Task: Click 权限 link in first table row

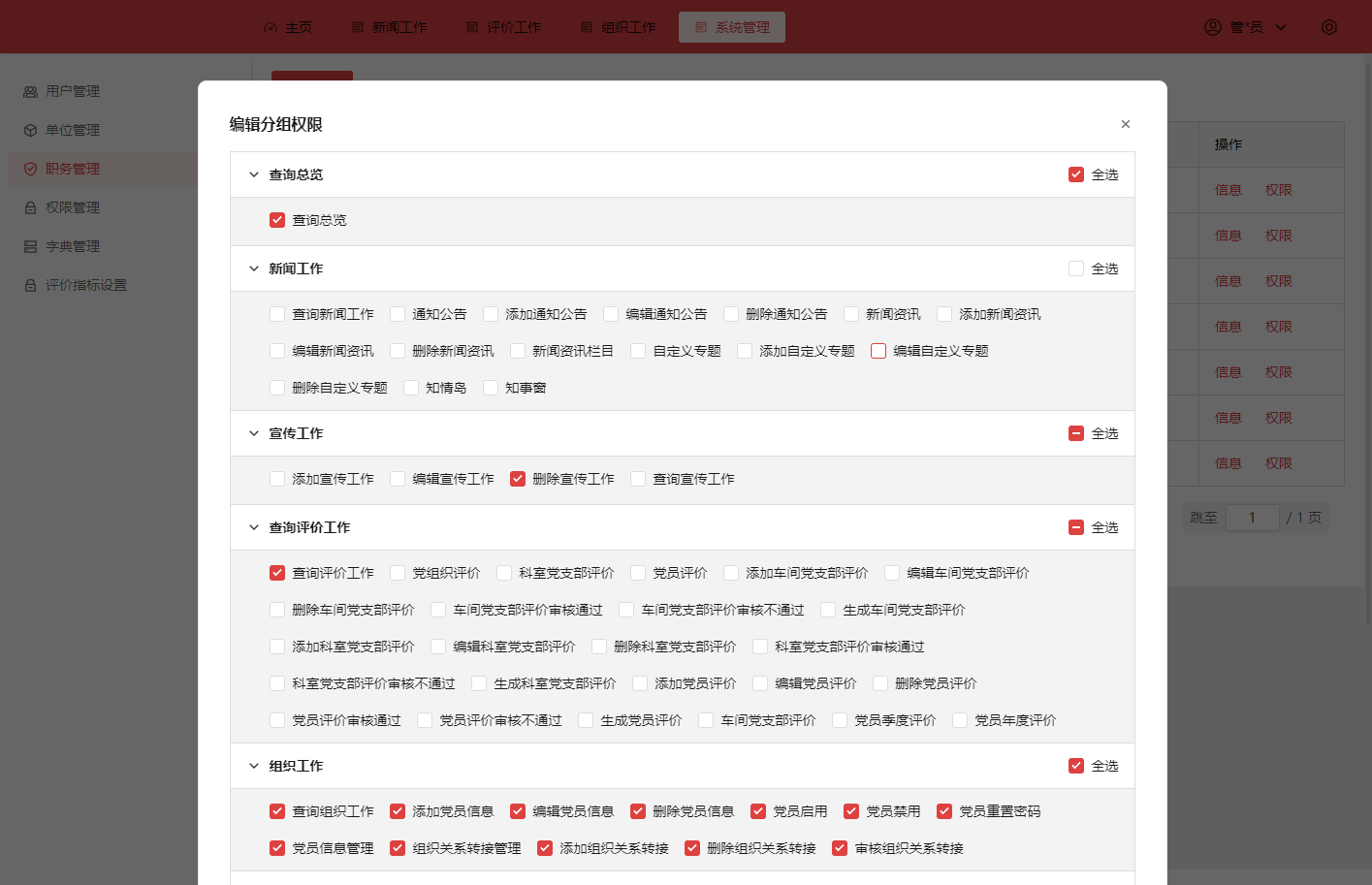Action: (x=1279, y=190)
